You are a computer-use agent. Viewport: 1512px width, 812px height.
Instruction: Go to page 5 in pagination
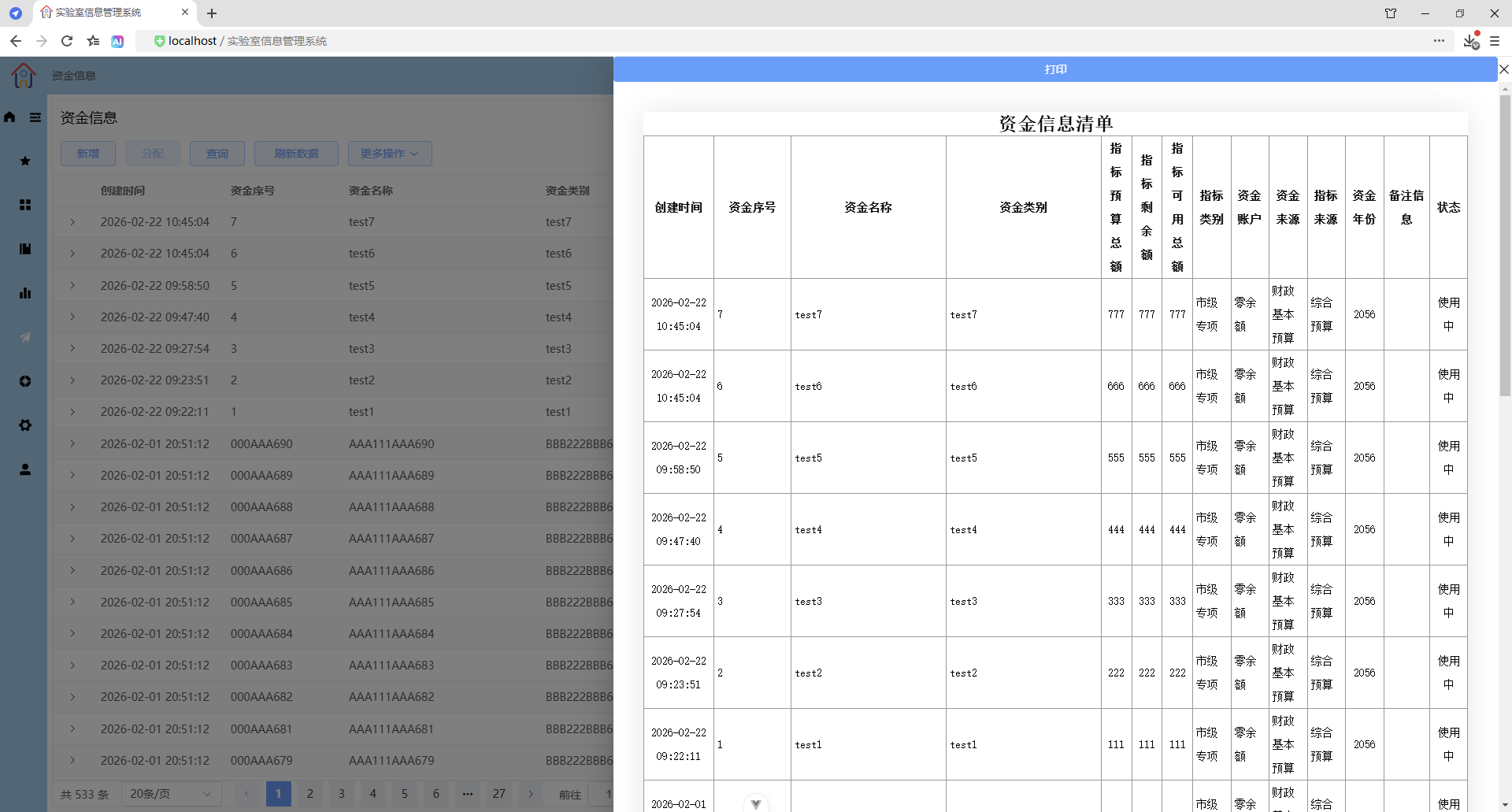coord(405,794)
